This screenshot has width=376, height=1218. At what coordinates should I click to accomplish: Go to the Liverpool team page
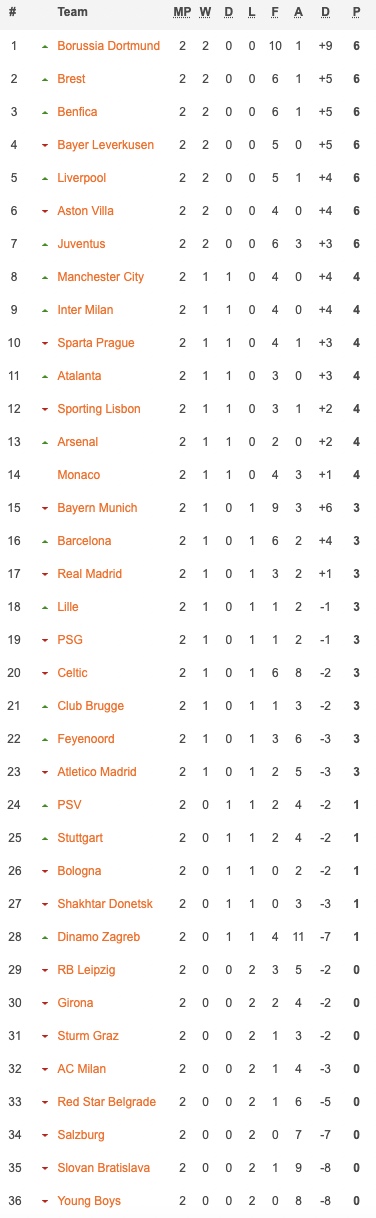[82, 178]
